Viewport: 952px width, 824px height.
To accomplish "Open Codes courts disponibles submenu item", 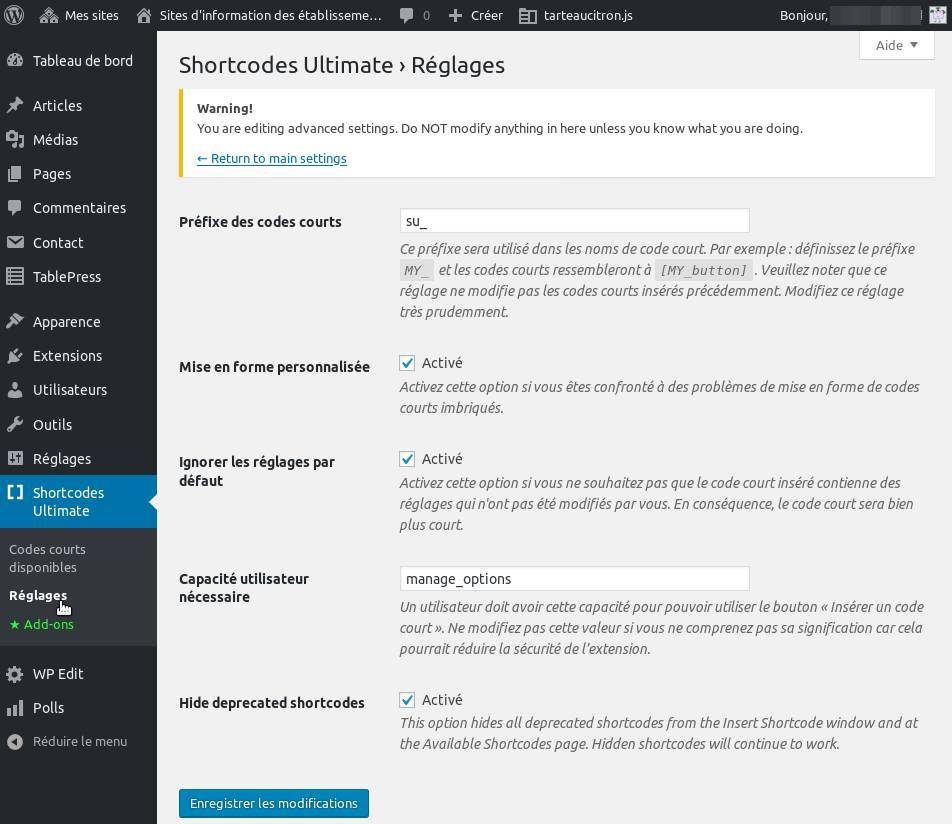I will coord(47,558).
